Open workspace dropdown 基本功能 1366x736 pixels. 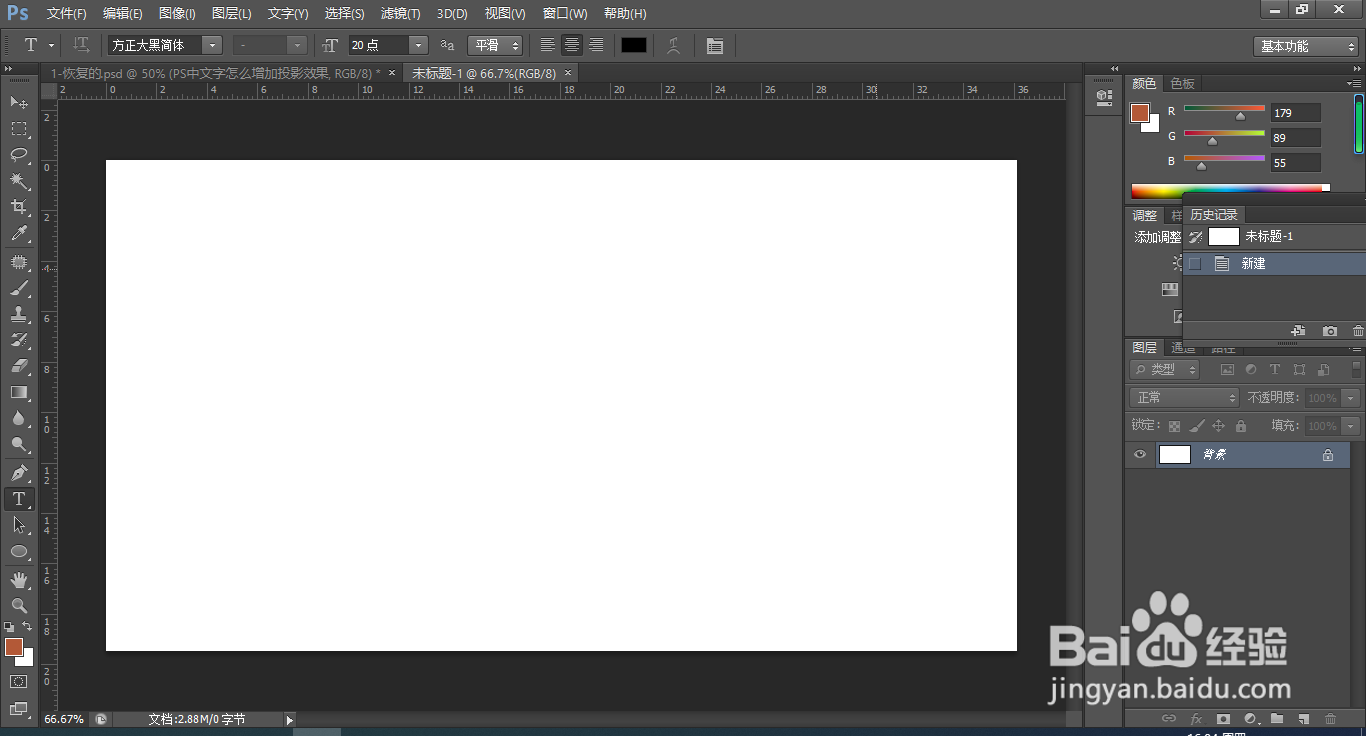1305,46
